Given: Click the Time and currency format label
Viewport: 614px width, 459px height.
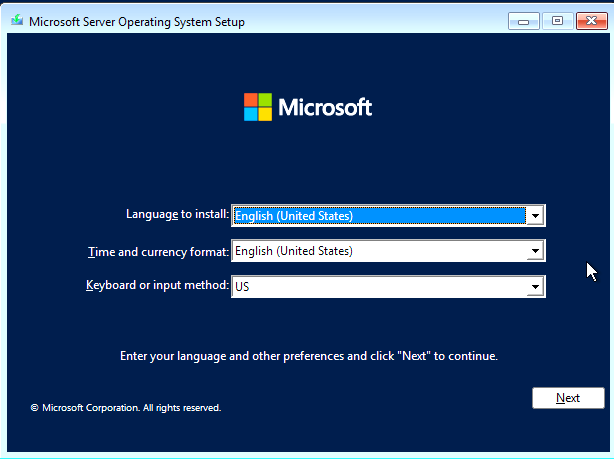Looking at the screenshot, I should (x=159, y=251).
